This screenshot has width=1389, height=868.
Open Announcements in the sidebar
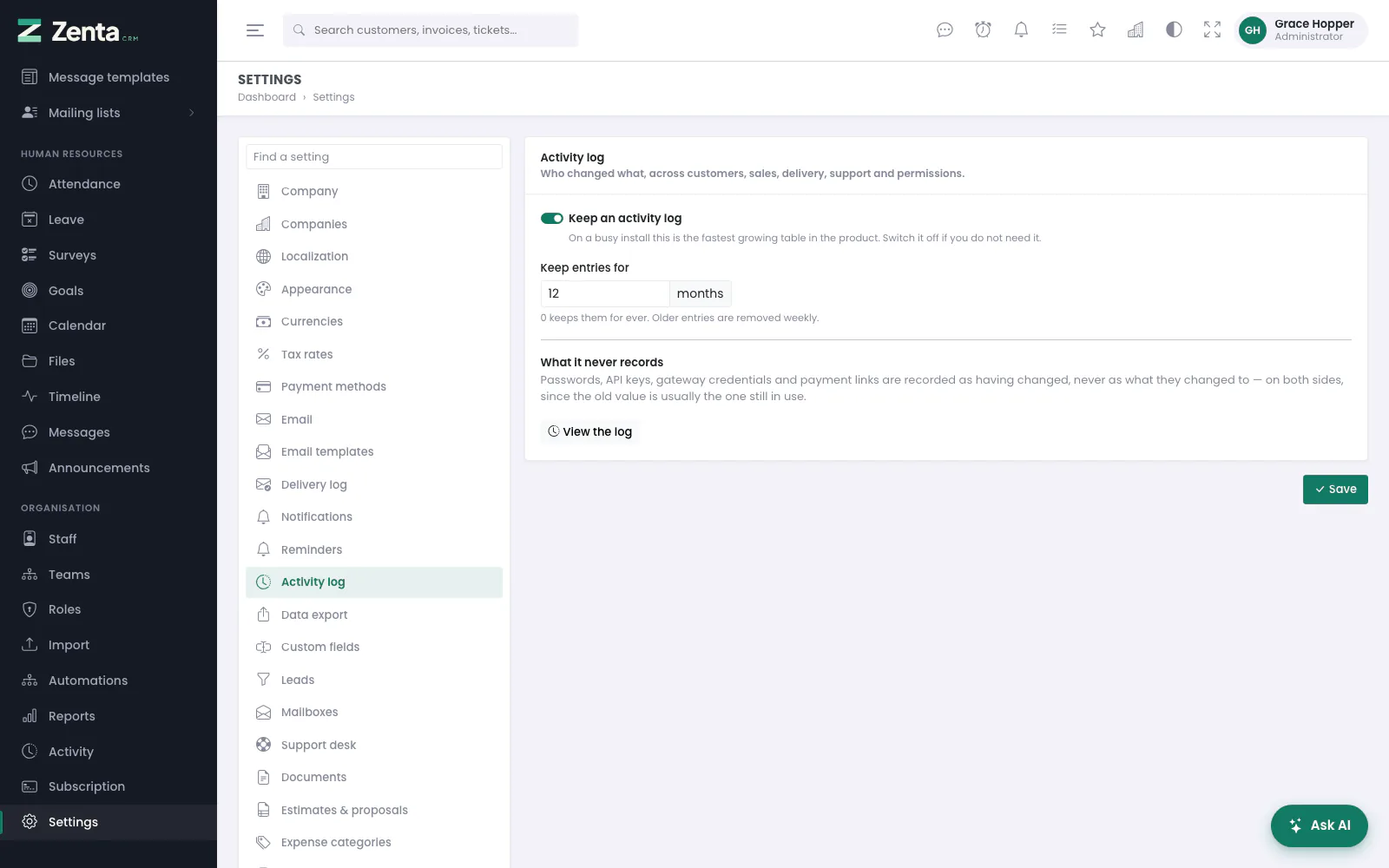tap(109, 468)
